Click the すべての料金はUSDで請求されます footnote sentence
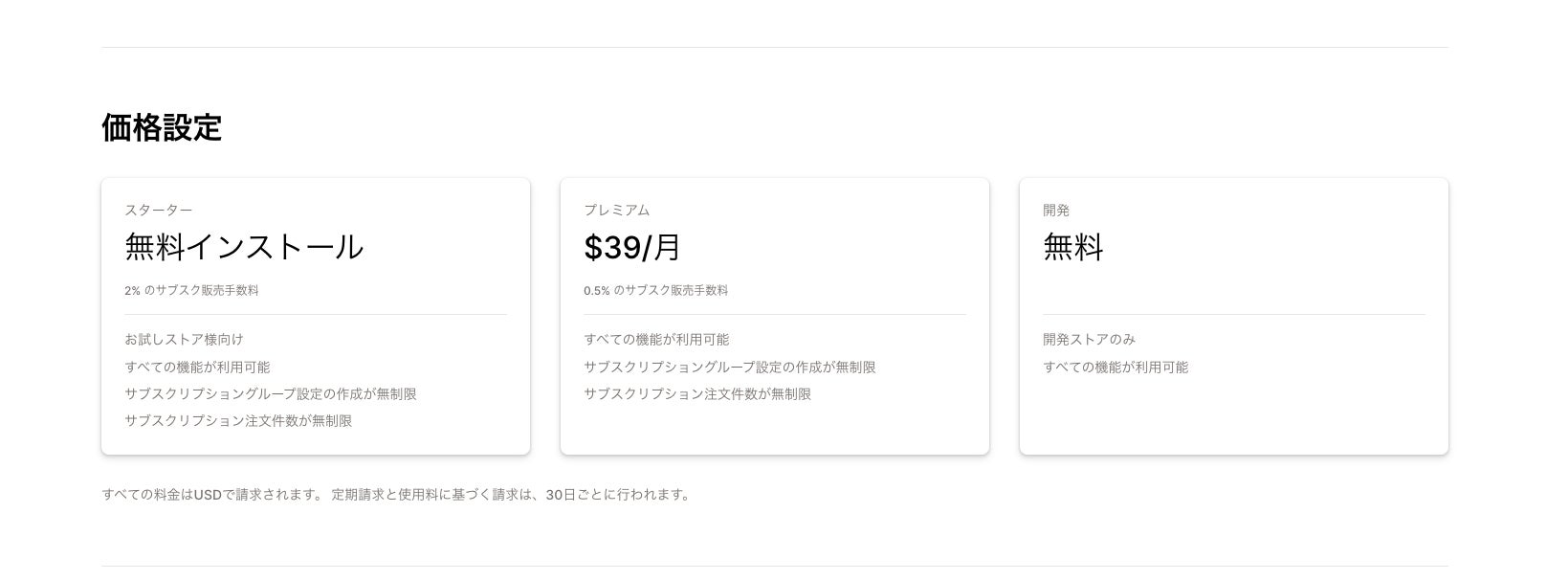Screen dimensions: 1568x580 click(x=212, y=495)
